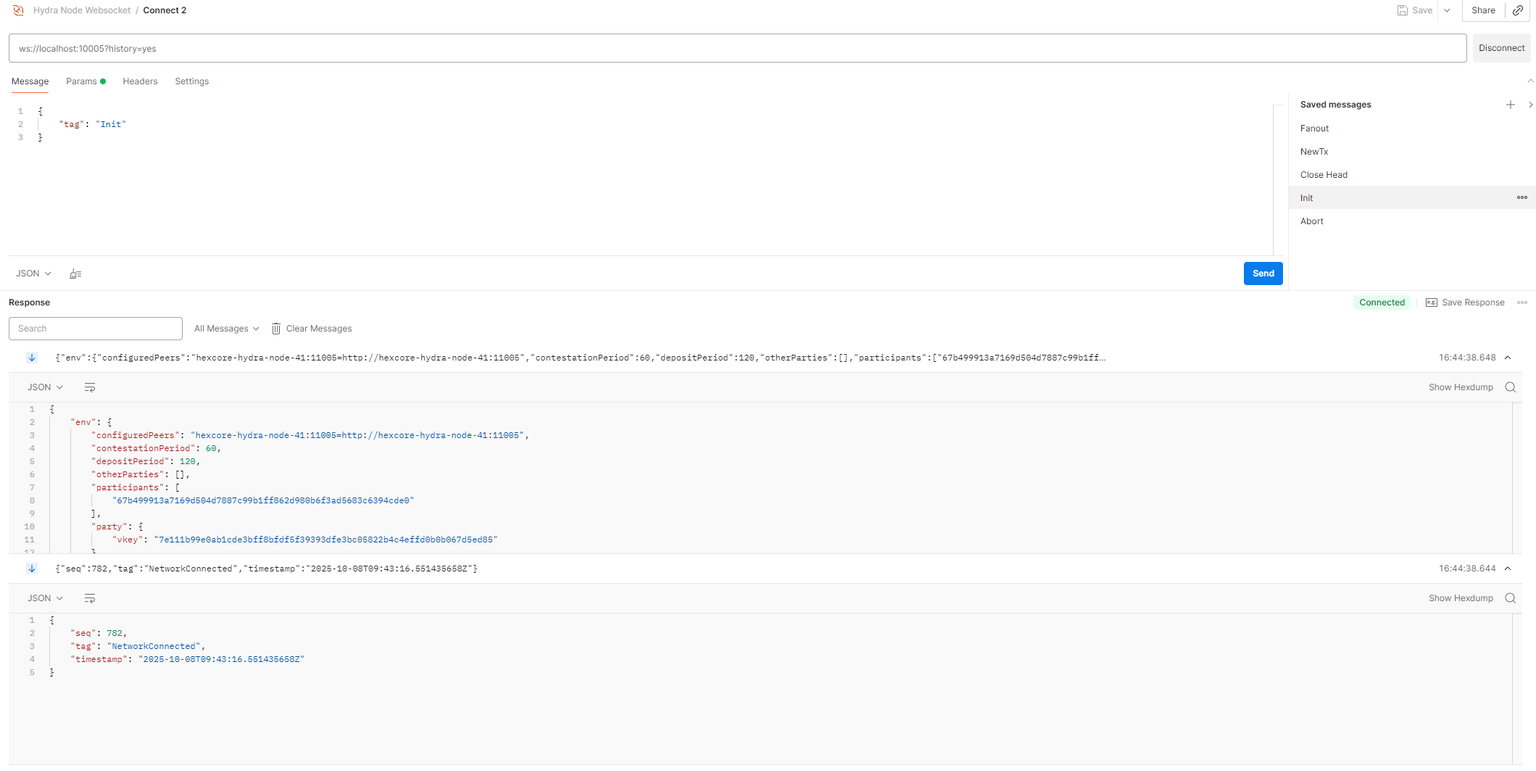This screenshot has width=1536, height=771.
Task: Click the Clear Messages trash icon
Action: coord(276,328)
